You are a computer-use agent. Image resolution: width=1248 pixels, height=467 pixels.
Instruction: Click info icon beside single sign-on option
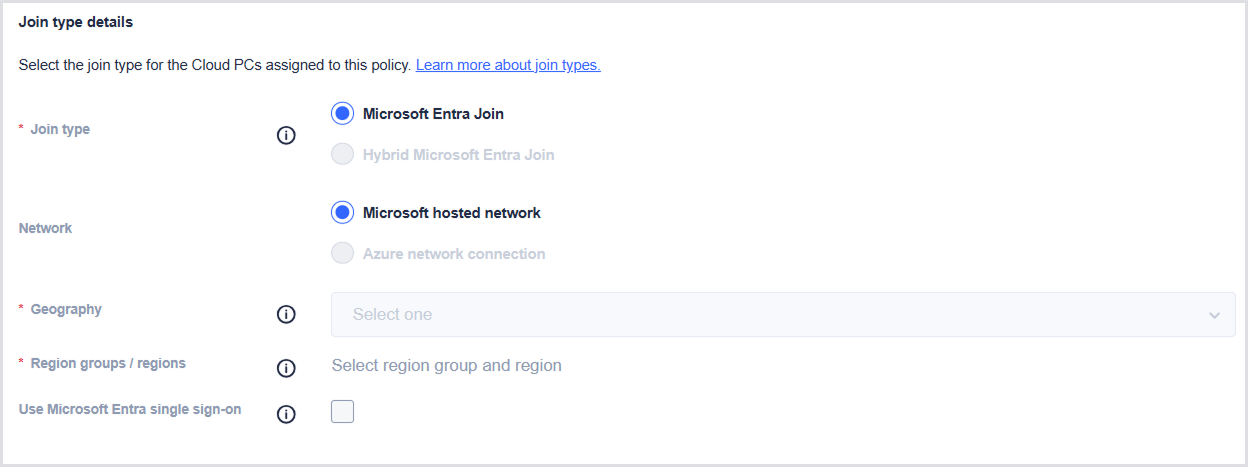coord(286,414)
